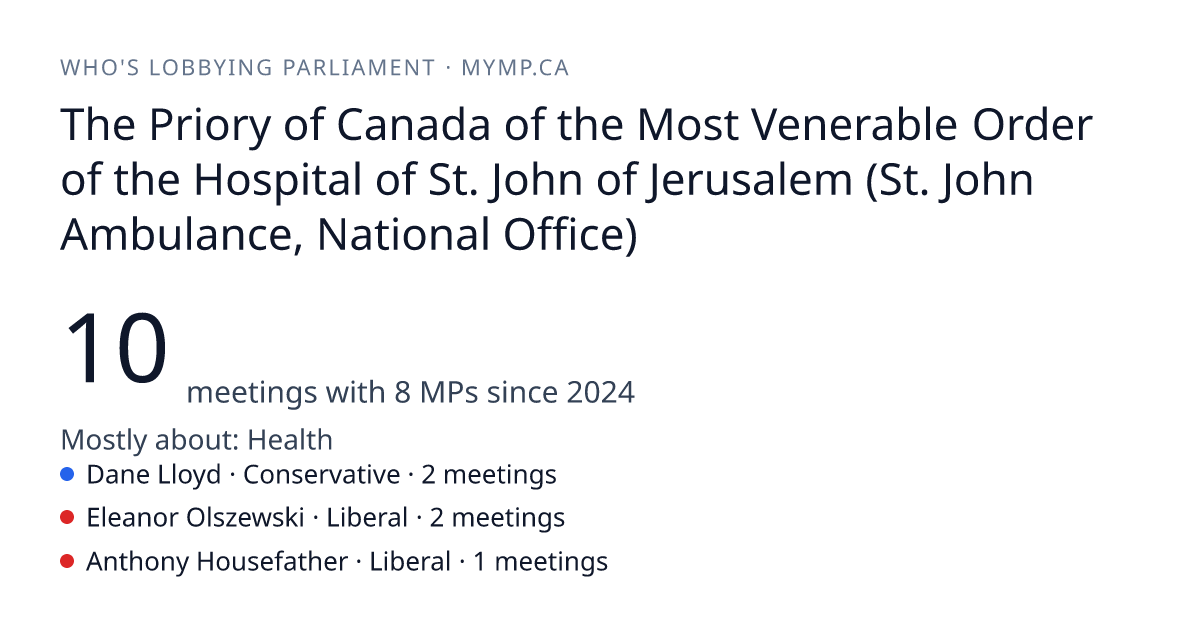Click '2 meetings' in Dane Lloyd row
1200x630 pixels.
[489, 474]
